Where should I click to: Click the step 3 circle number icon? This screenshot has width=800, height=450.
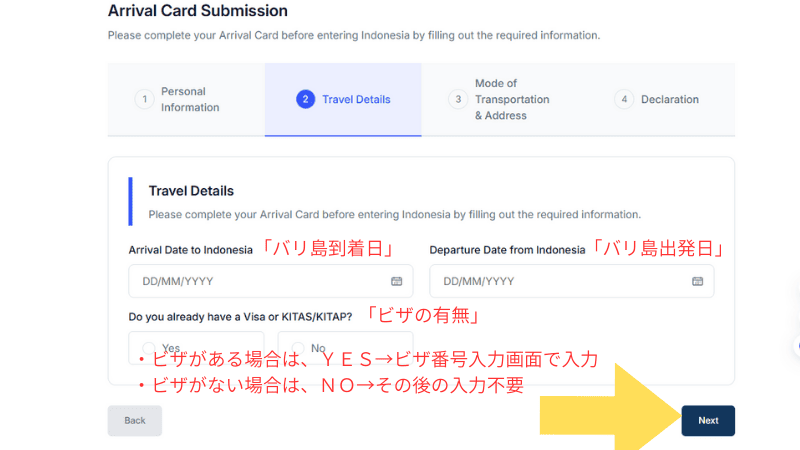coord(458,99)
